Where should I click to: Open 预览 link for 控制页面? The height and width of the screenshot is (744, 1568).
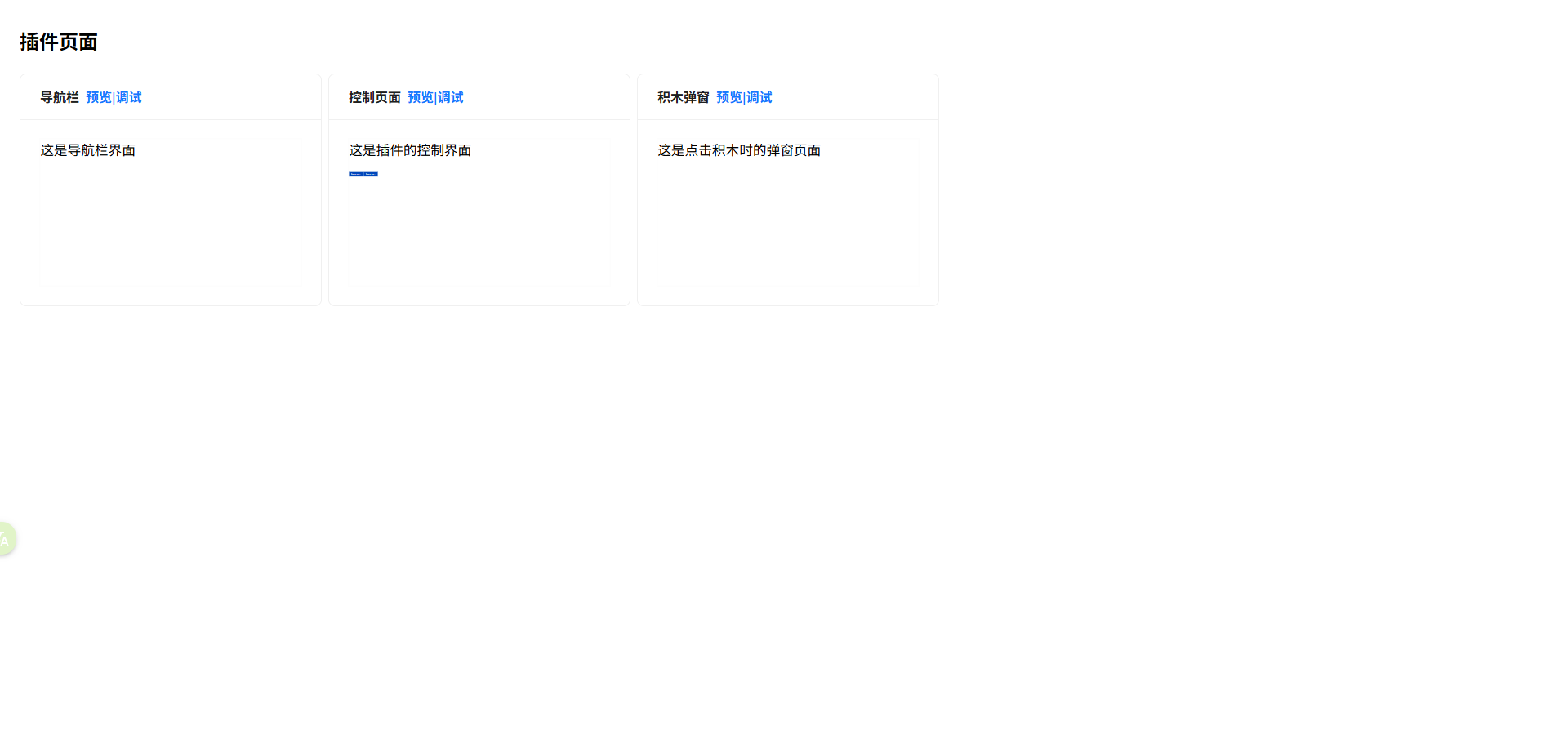point(420,97)
